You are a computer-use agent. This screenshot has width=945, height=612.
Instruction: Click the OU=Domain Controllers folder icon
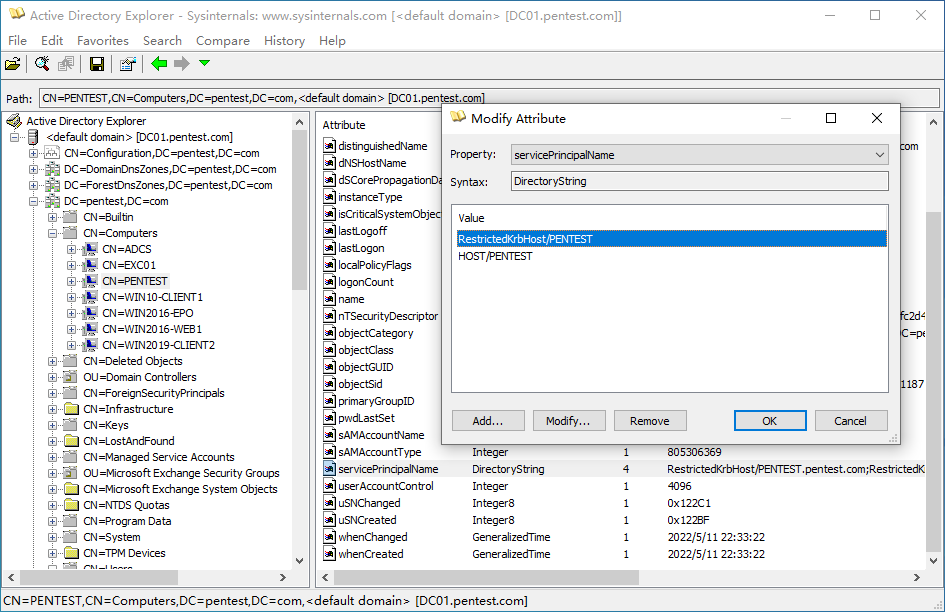pos(71,377)
